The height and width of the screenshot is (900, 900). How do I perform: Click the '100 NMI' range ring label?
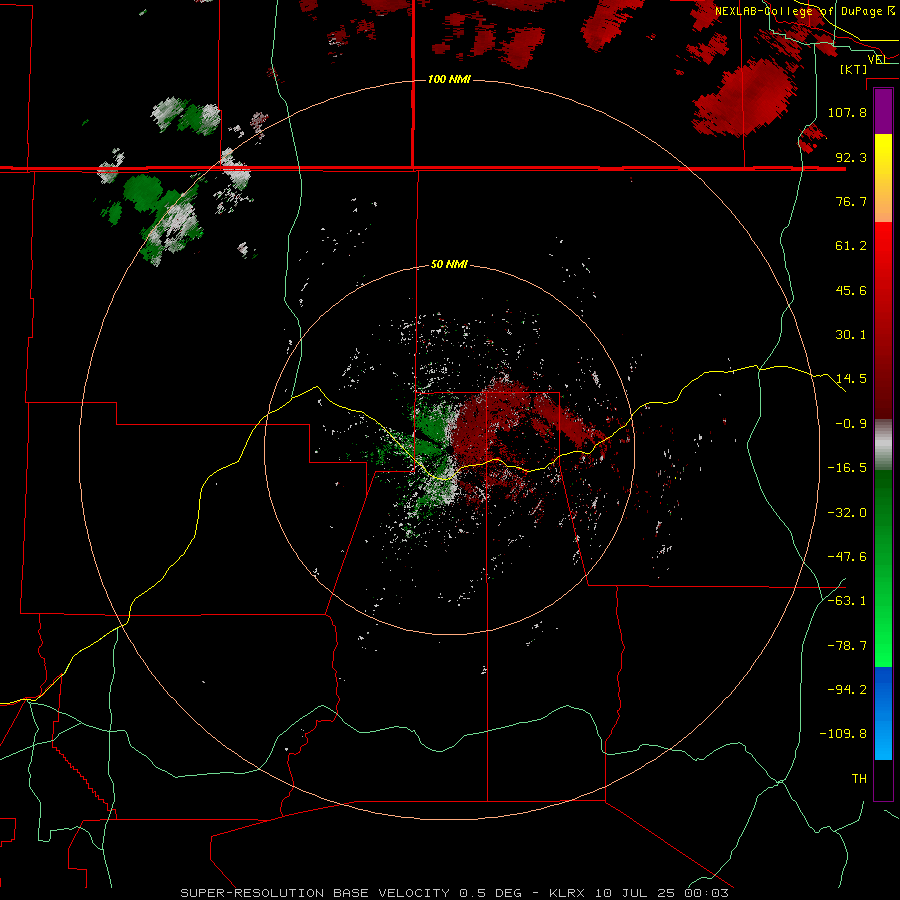point(449,79)
